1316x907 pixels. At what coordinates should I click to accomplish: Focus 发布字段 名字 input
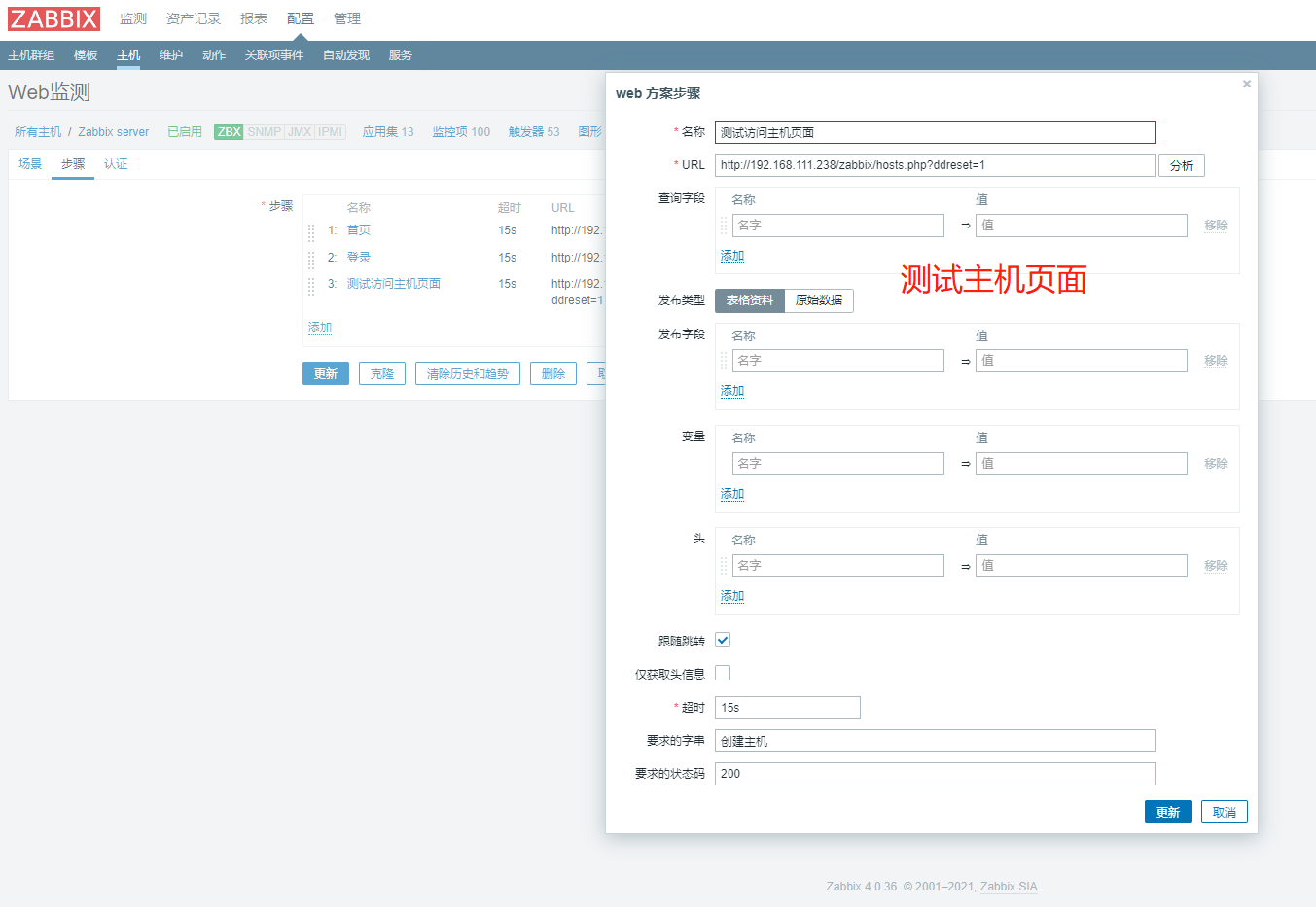tap(838, 361)
